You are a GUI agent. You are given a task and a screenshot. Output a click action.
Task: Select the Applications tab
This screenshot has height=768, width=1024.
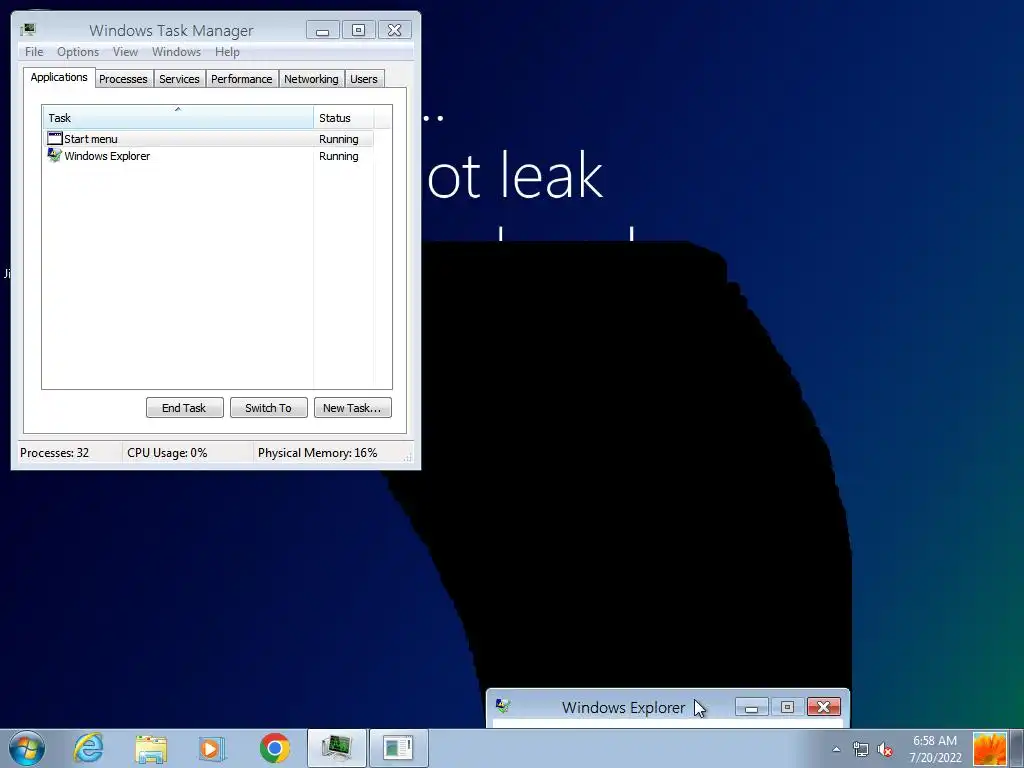[x=59, y=77]
